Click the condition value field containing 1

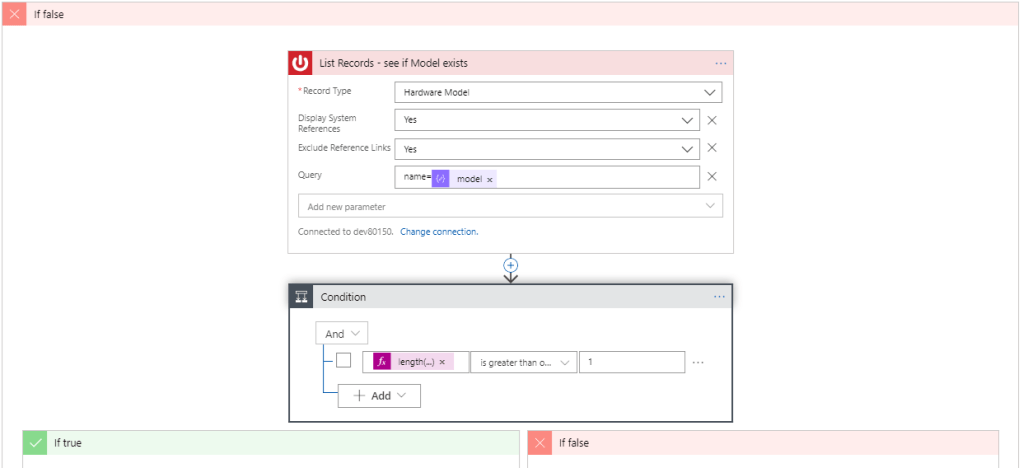click(631, 362)
